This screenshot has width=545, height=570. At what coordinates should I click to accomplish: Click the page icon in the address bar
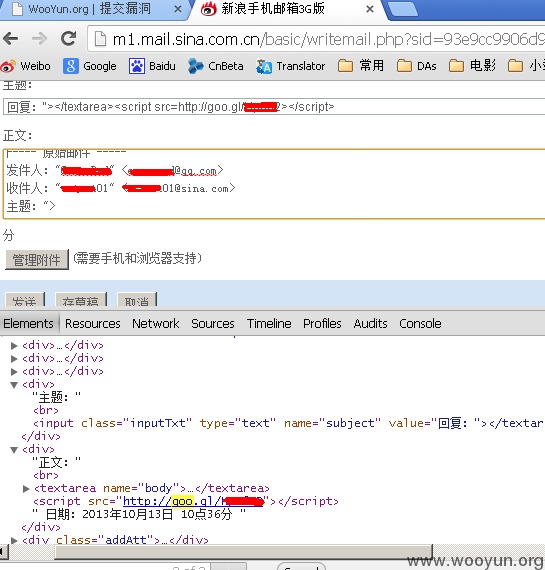point(100,39)
